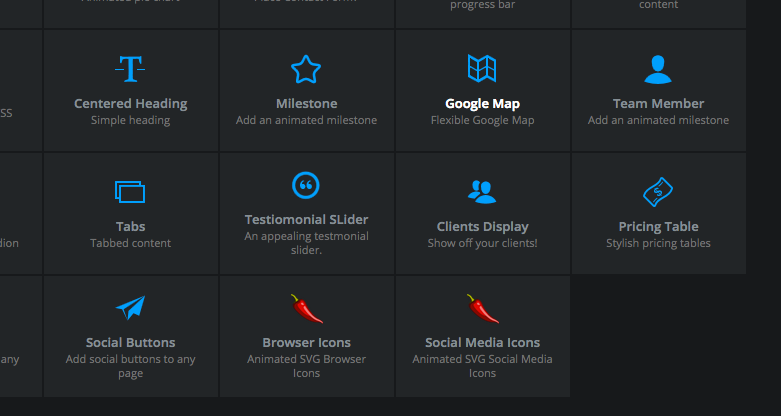
Task: Click the Team Member person icon
Action: point(658,69)
